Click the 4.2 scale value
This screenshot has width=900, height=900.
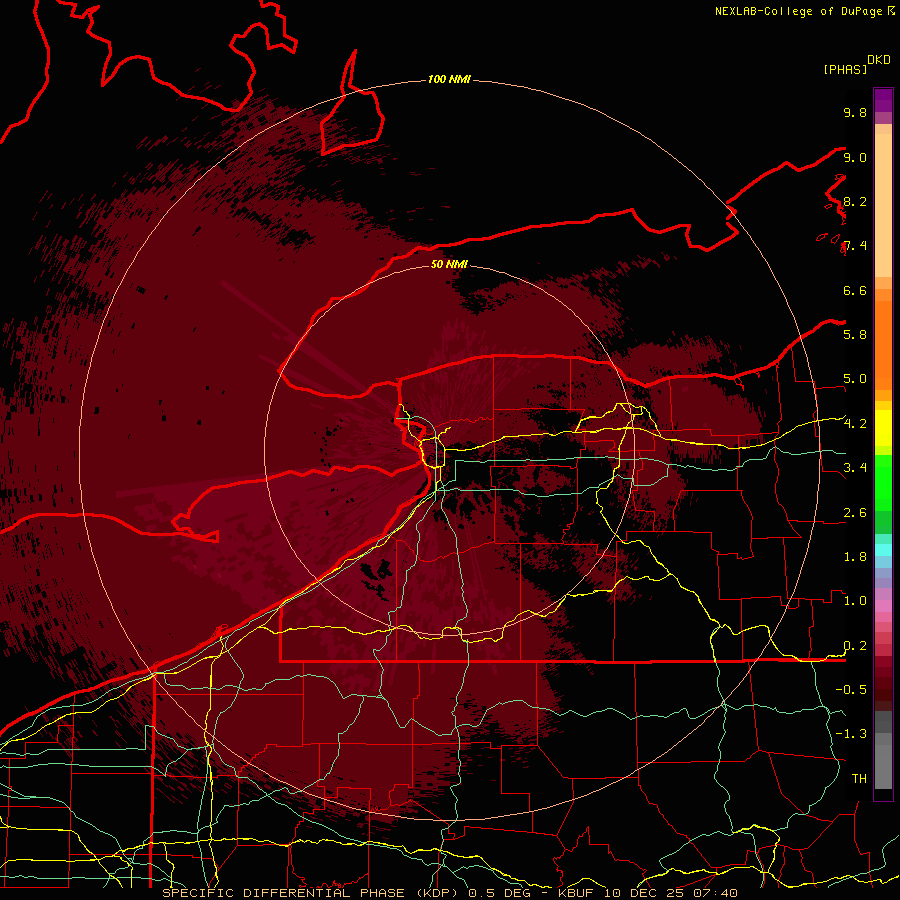coord(855,424)
